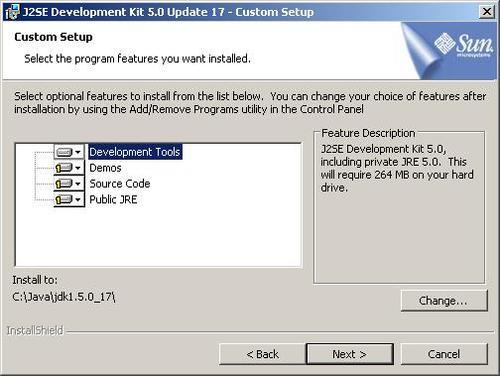
Task: Open the Source Code feature install-state dropdown
Action: click(x=69, y=184)
